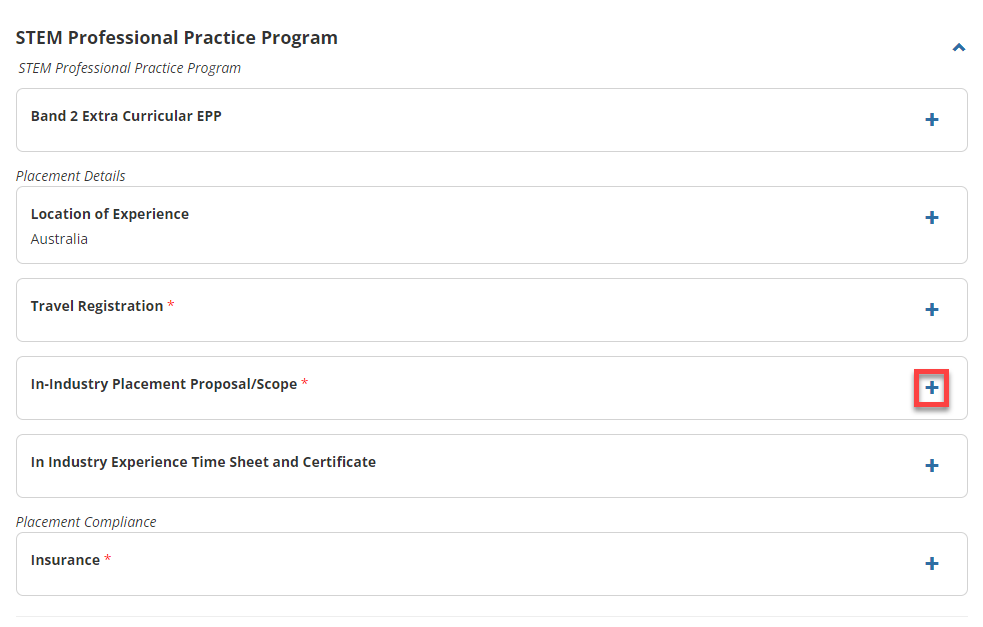Click the plus icon for Location of Experience
This screenshot has width=983, height=627.
pyautogui.click(x=931, y=217)
